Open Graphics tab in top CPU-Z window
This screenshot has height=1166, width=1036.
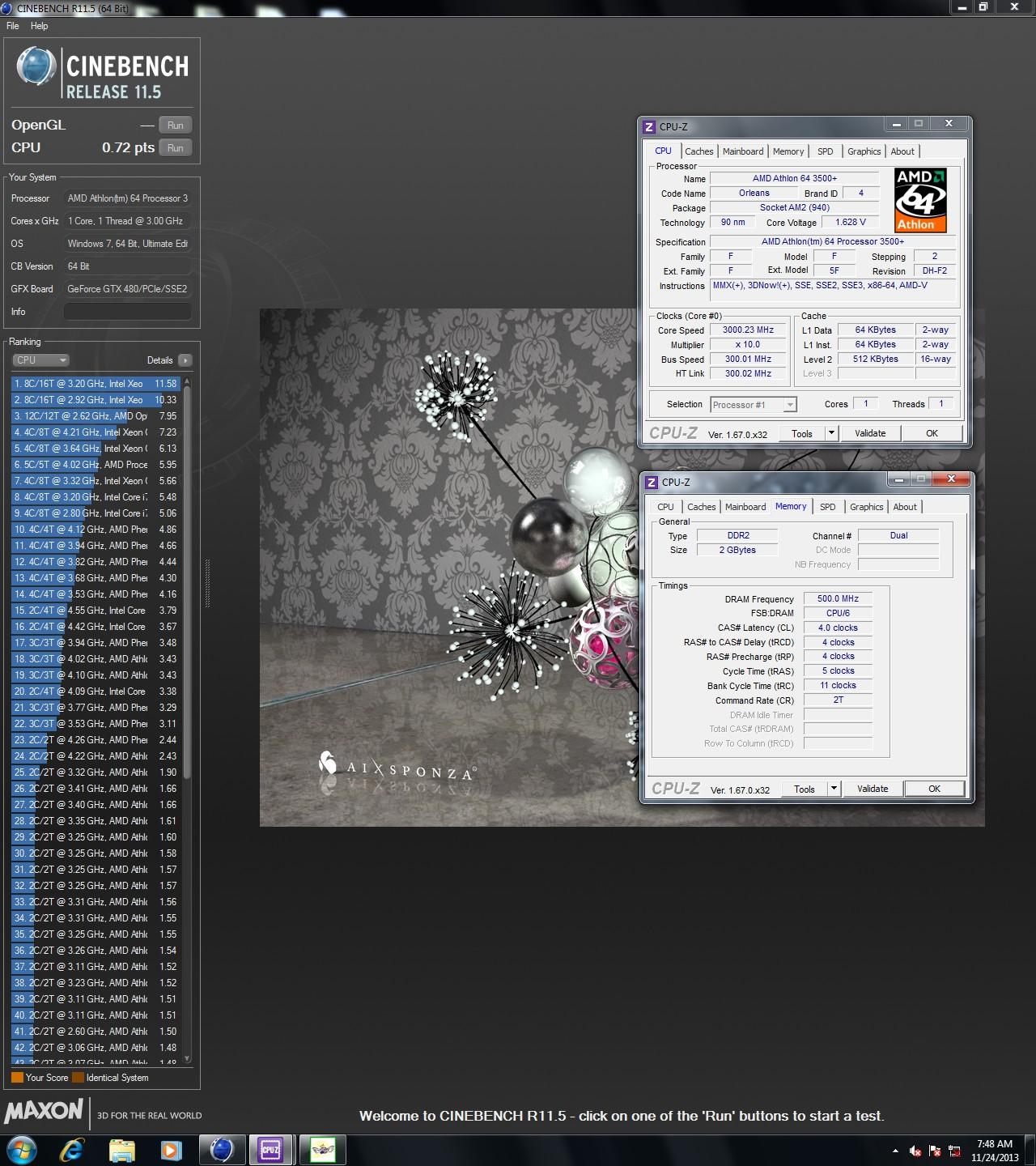click(x=864, y=151)
